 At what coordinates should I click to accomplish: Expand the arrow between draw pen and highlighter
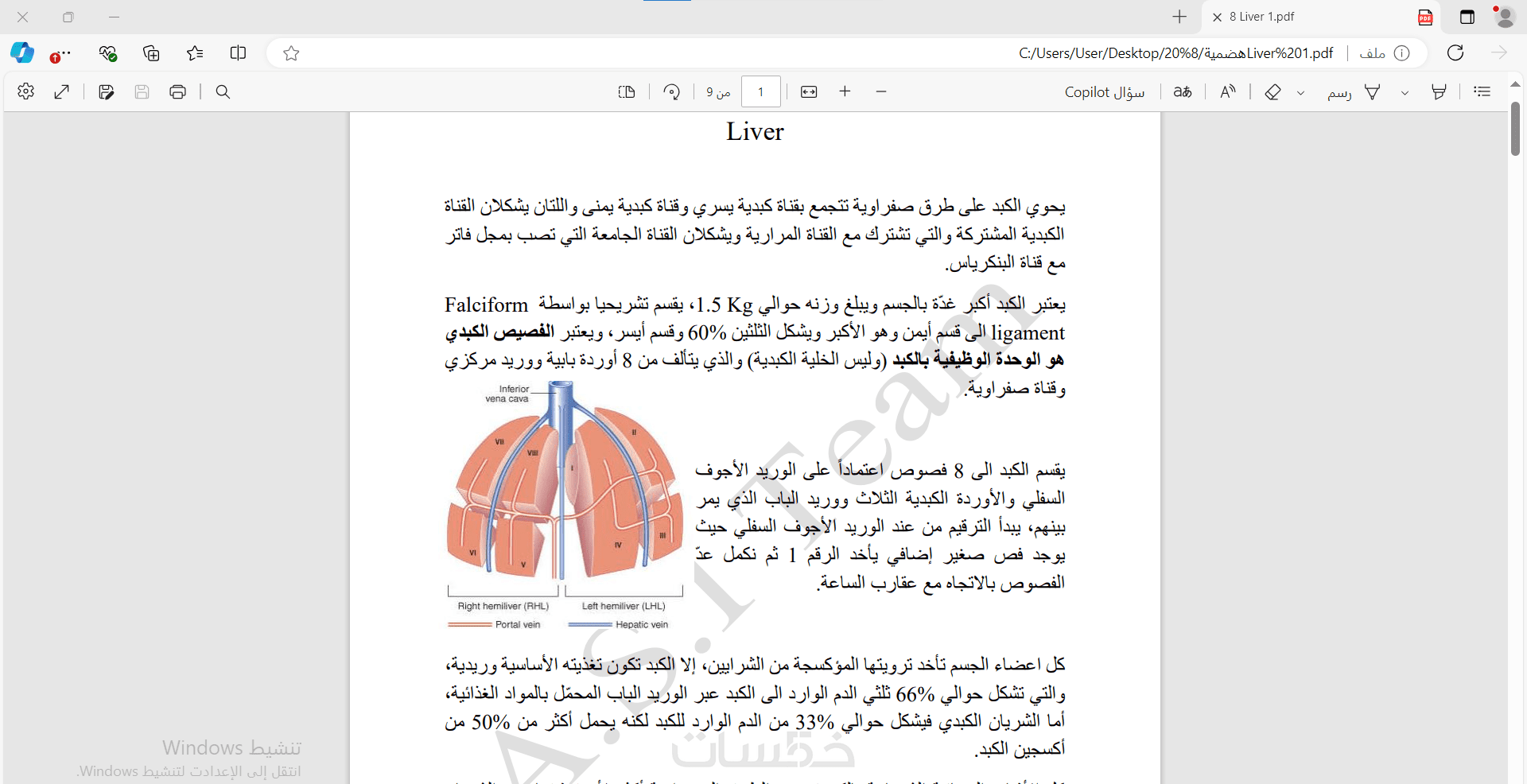coord(1405,92)
